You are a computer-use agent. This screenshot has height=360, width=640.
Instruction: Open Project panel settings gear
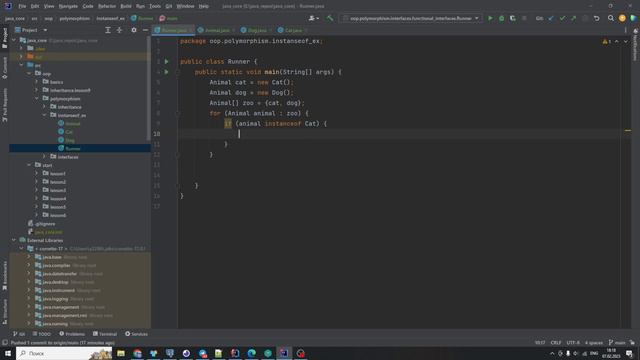134,30
